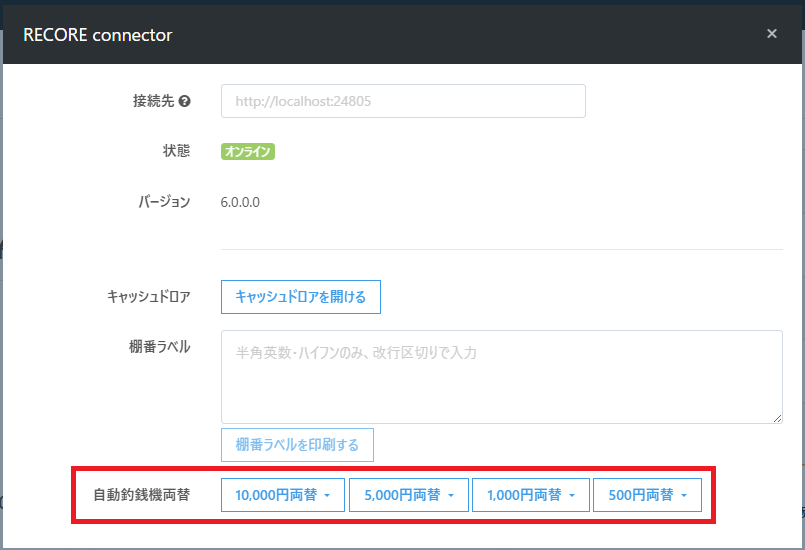Open the 10,000円両替 dropdown
The width and height of the screenshot is (805, 550).
point(283,495)
